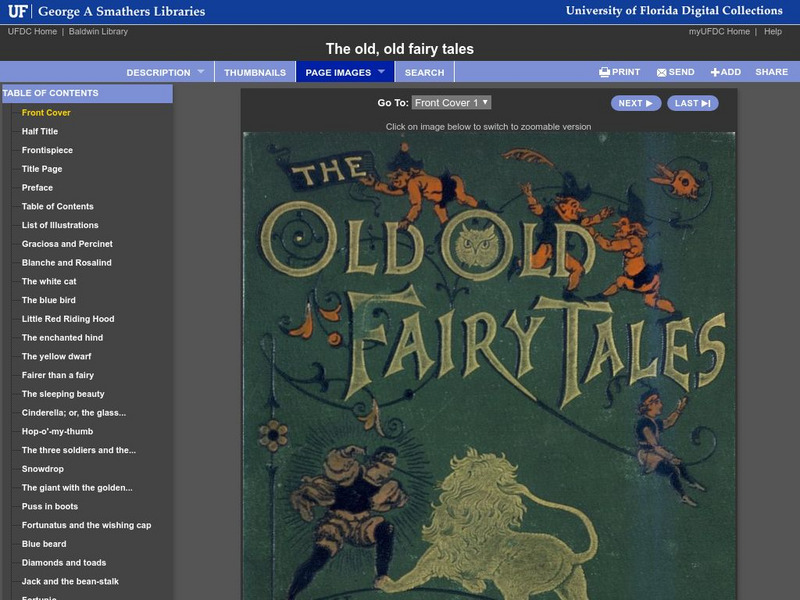Open Fairer than a fairy
Image resolution: width=800 pixels, height=600 pixels.
point(58,375)
